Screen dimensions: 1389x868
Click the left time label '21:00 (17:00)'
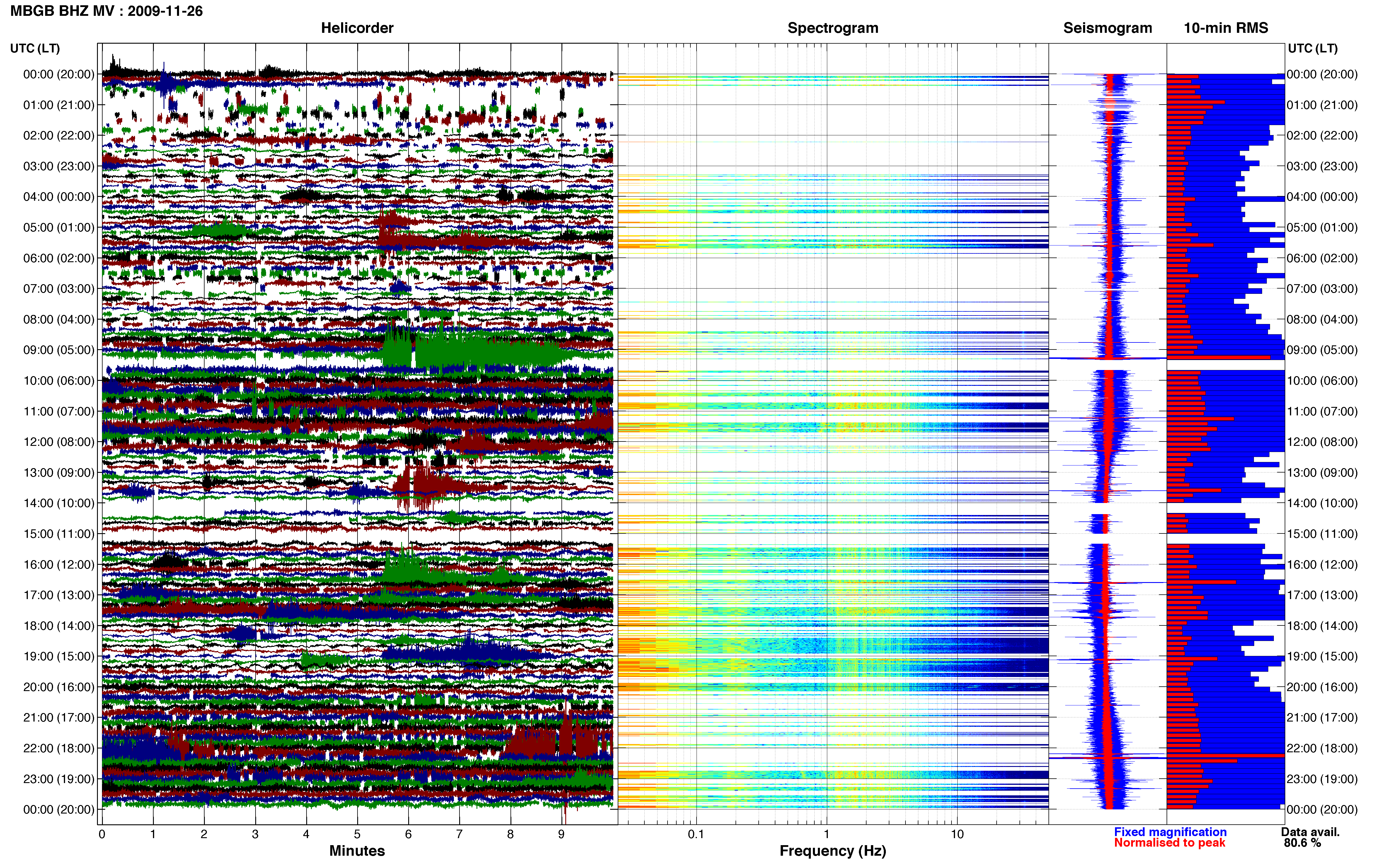(59, 718)
